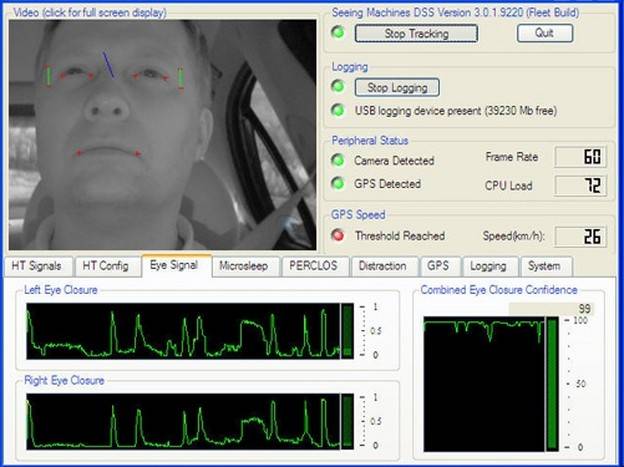The image size is (624, 467).
Task: Click the Speed km/h readout field
Action: [581, 236]
